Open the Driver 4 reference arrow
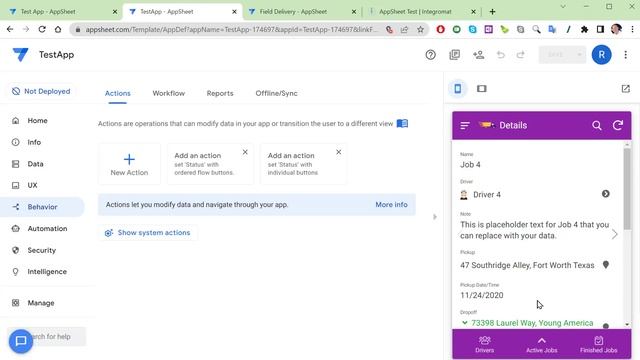The image size is (640, 360). [x=605, y=194]
